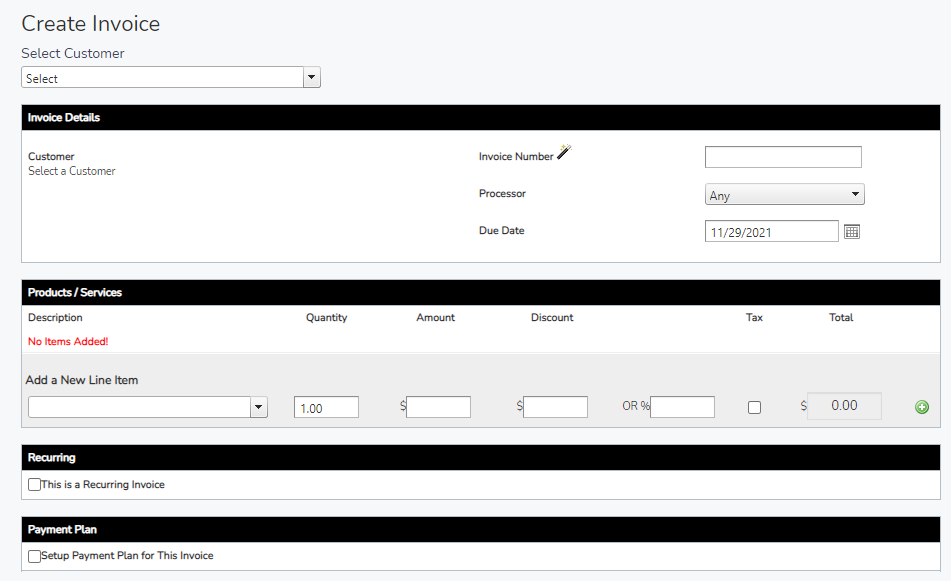
Task: Open the Due Date calendar picker
Action: 852,231
